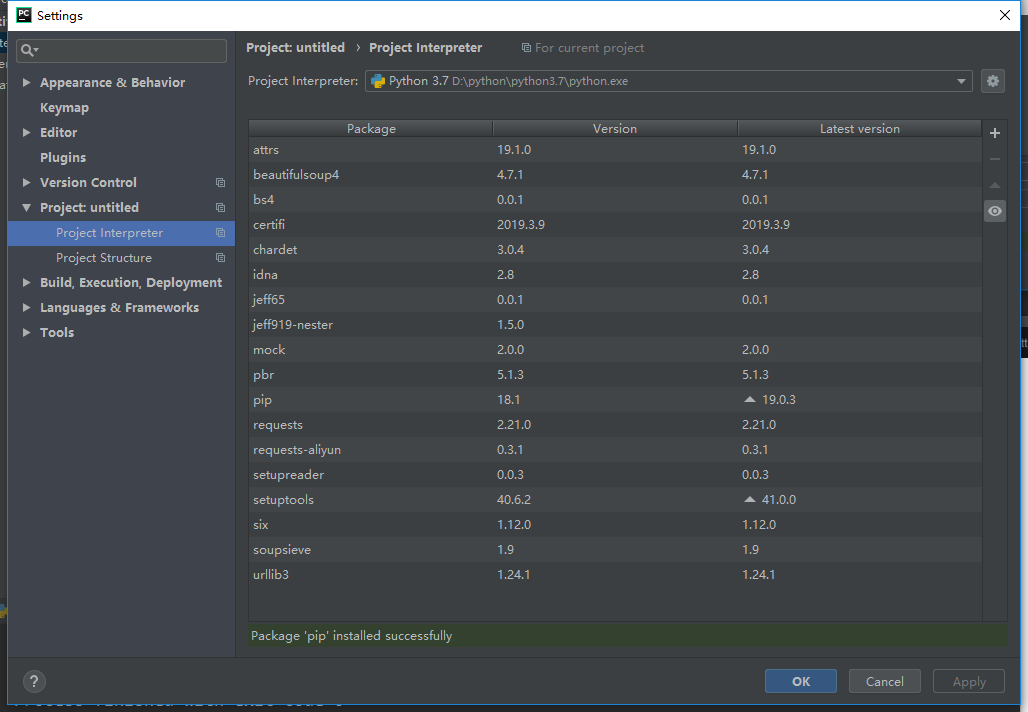Expand Languages & Frameworks section
Screen dimensions: 1028x712
26,307
